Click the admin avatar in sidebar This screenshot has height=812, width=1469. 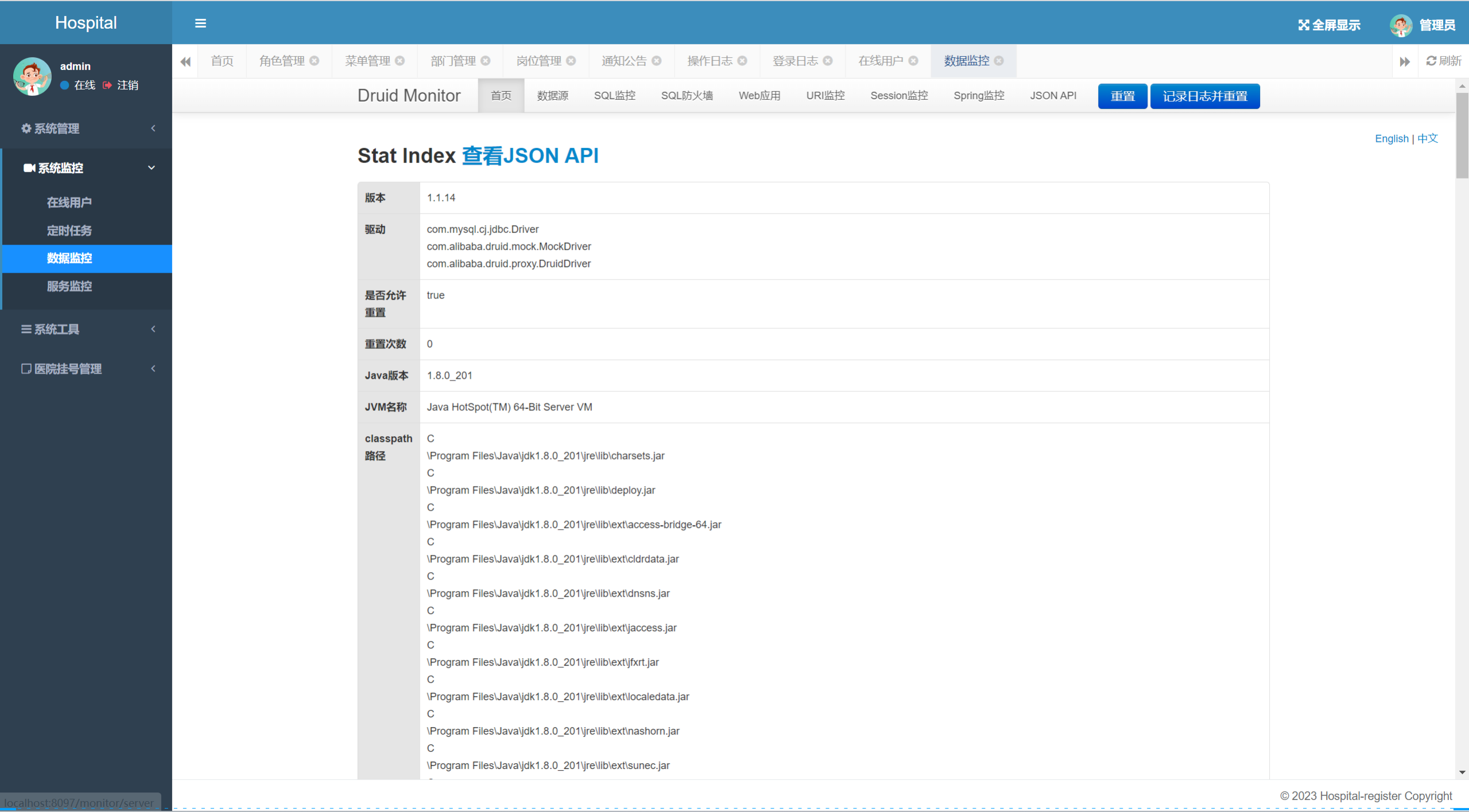click(32, 76)
